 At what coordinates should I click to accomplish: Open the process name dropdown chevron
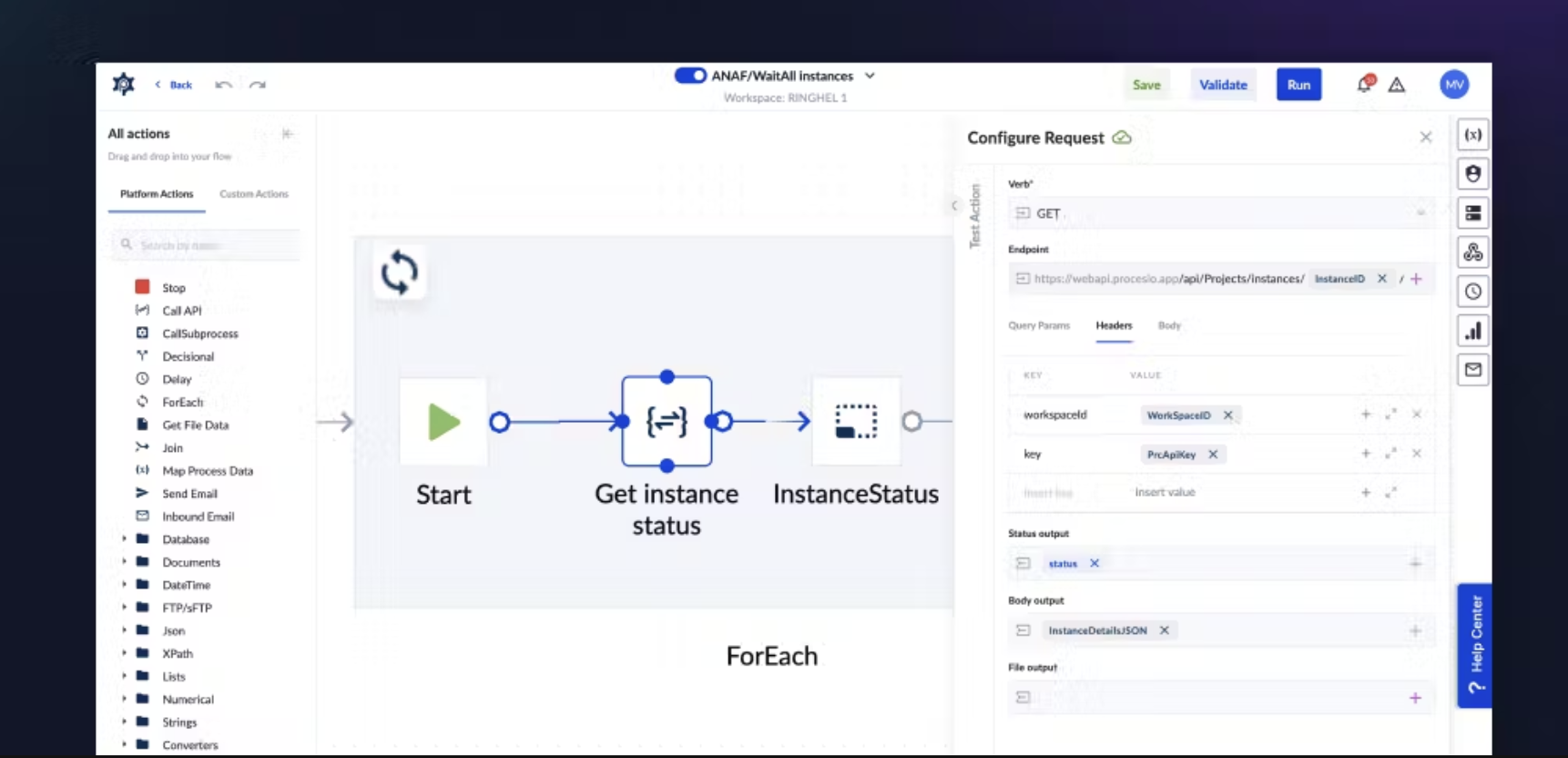click(870, 76)
